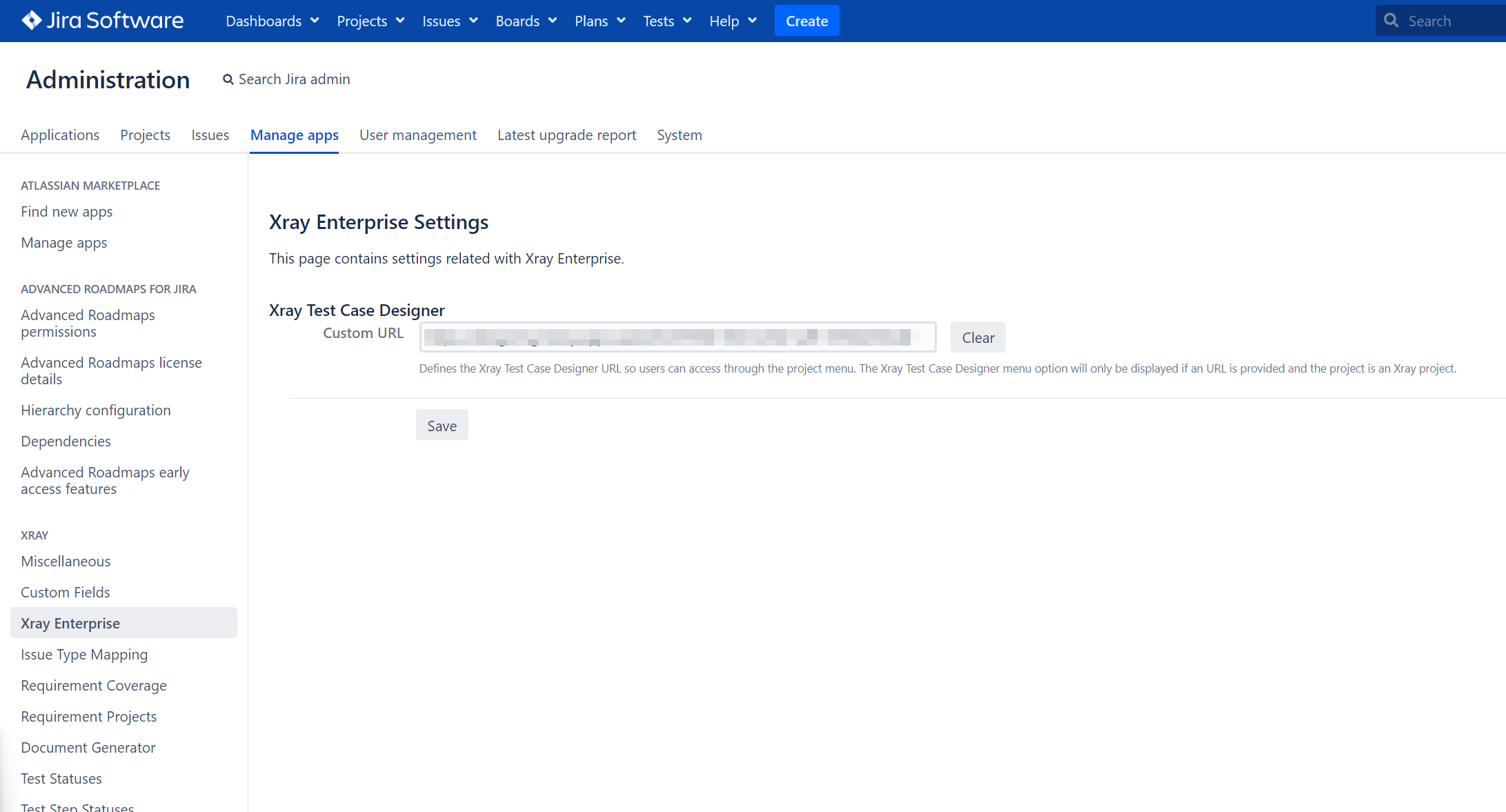Open the Projects dropdown in top navigation
This screenshot has height=812, width=1506.
pos(370,21)
